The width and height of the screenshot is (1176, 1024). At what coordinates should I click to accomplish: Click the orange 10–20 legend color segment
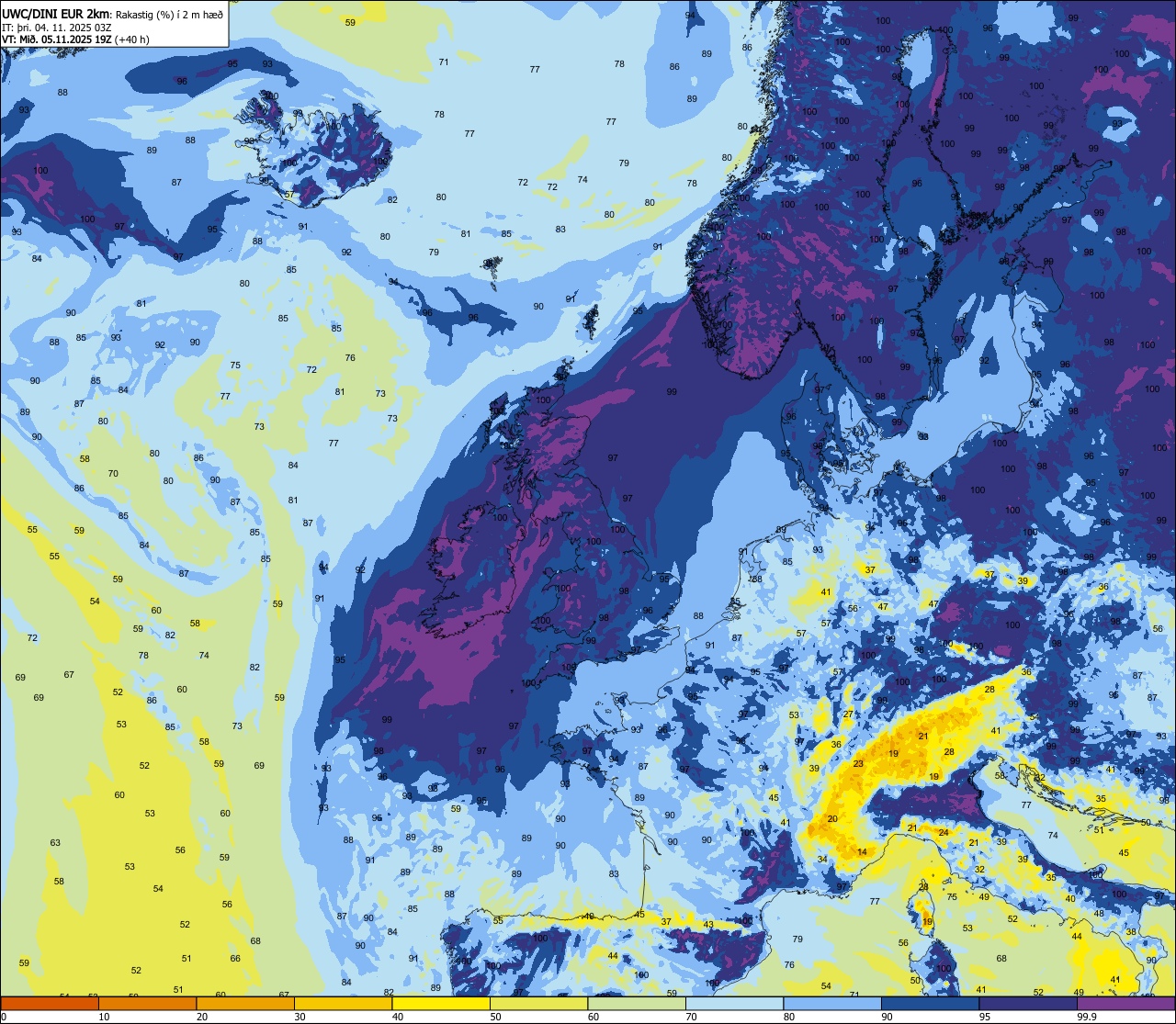[147, 1004]
